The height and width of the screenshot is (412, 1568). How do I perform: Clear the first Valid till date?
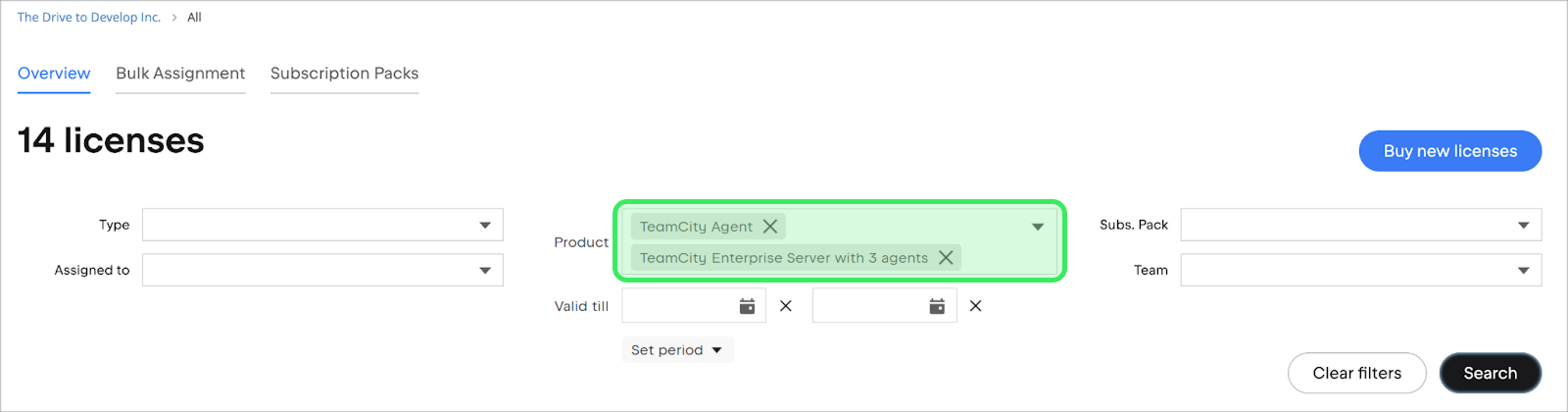point(786,306)
